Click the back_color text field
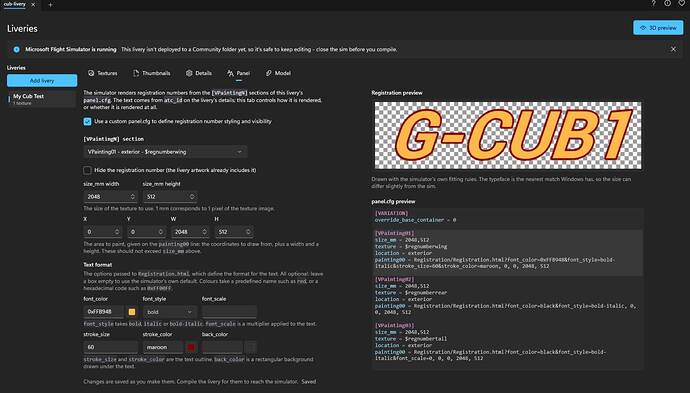 [x=222, y=347]
